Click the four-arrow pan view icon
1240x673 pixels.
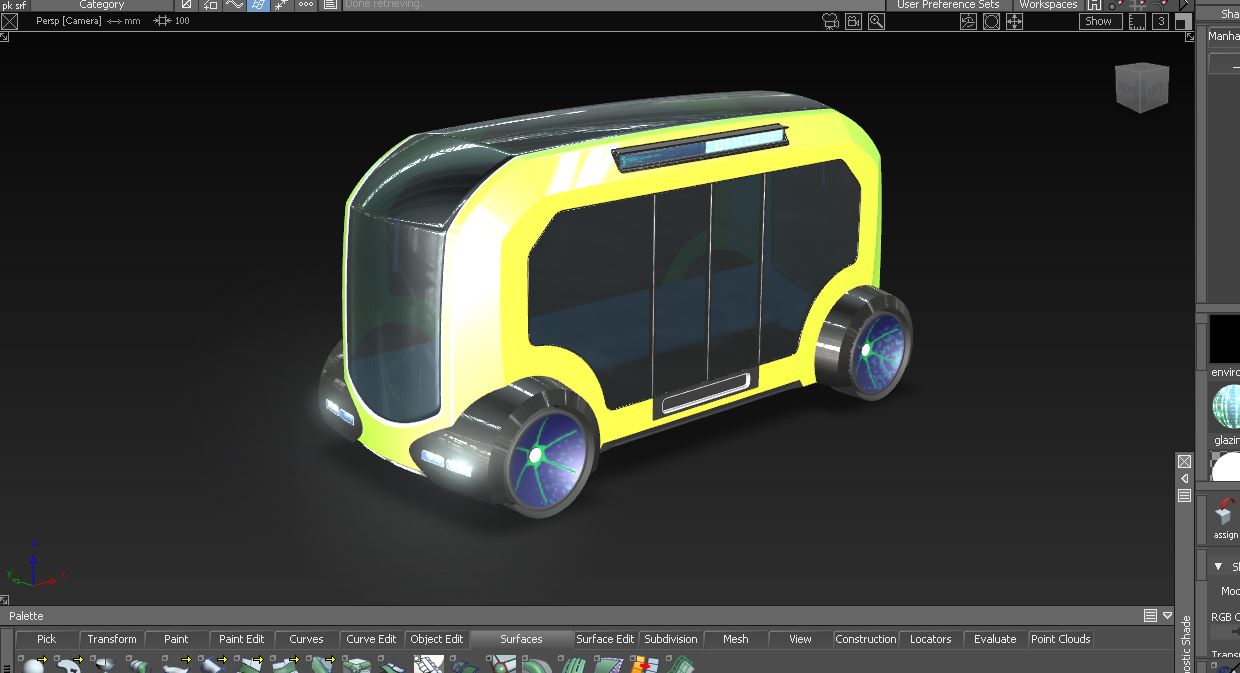pos(1014,21)
